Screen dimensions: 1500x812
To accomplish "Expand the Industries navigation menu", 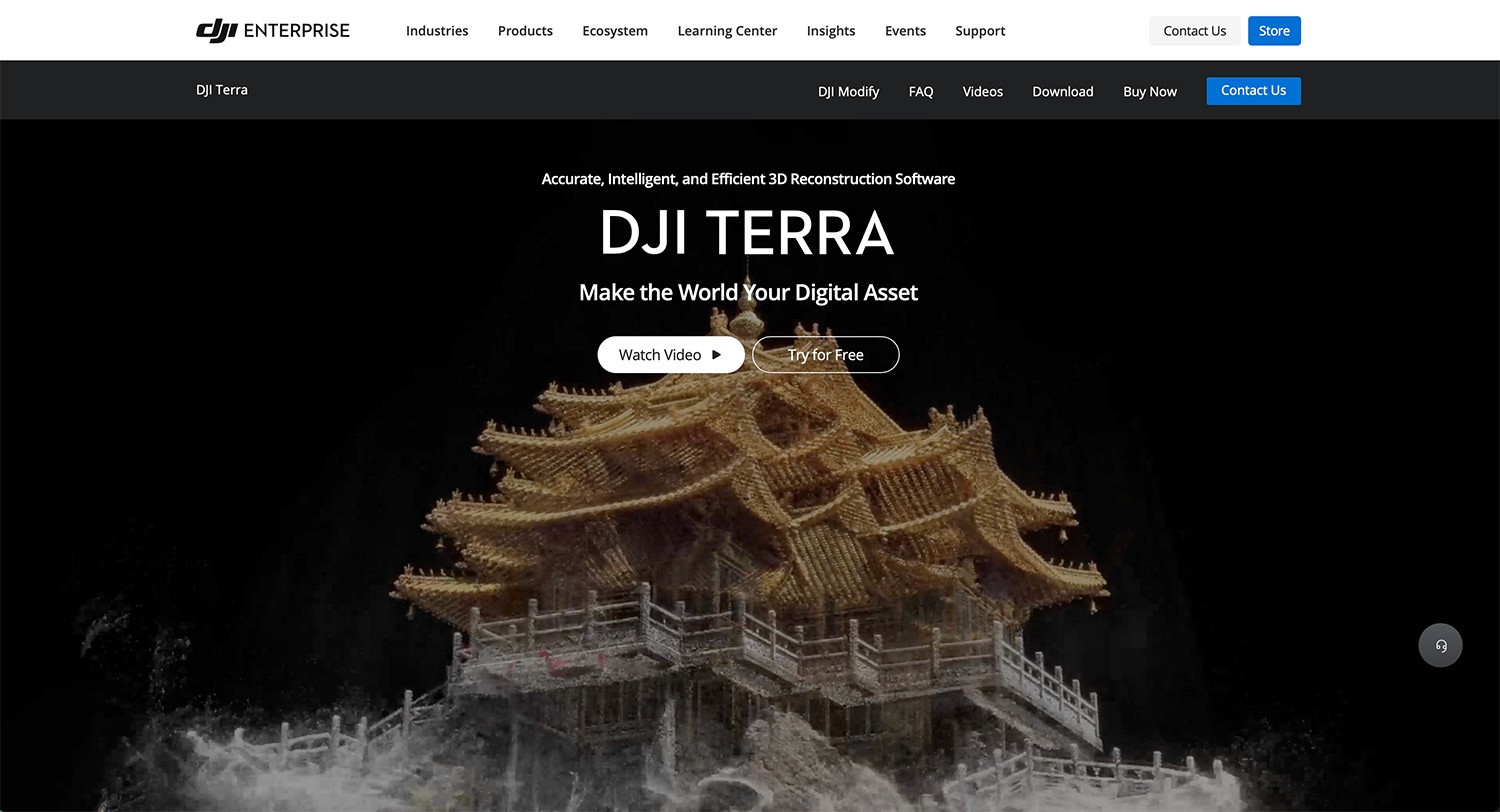I will pos(437,30).
